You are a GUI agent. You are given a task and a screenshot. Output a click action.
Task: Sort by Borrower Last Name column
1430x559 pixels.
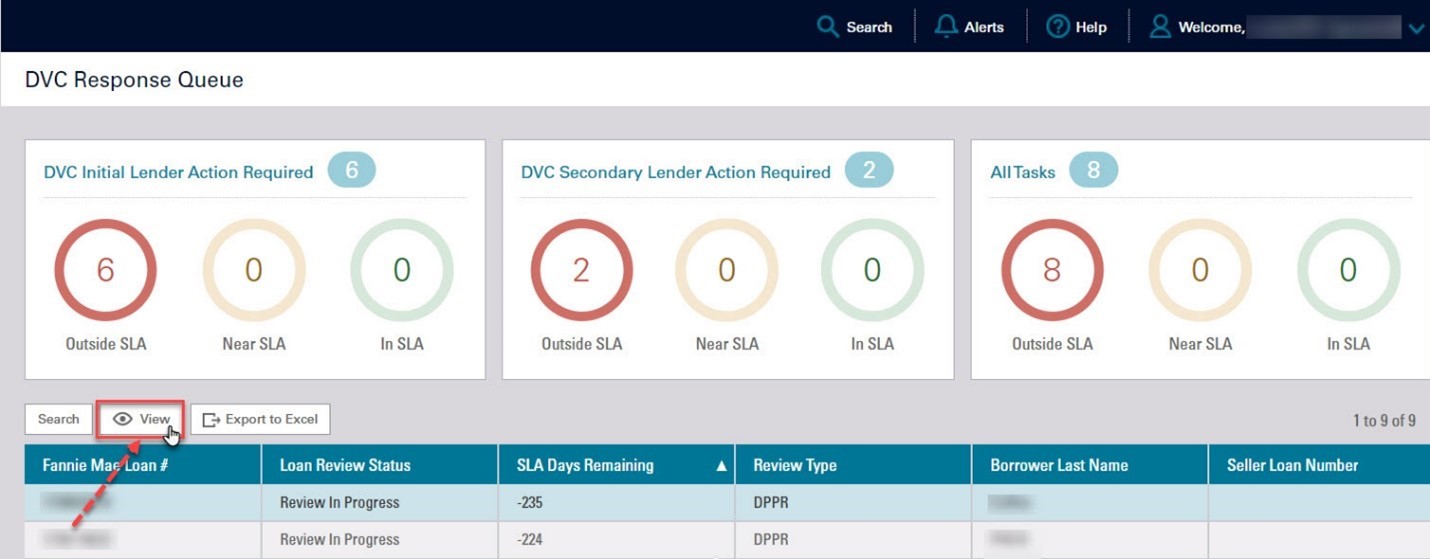[x=1090, y=465]
